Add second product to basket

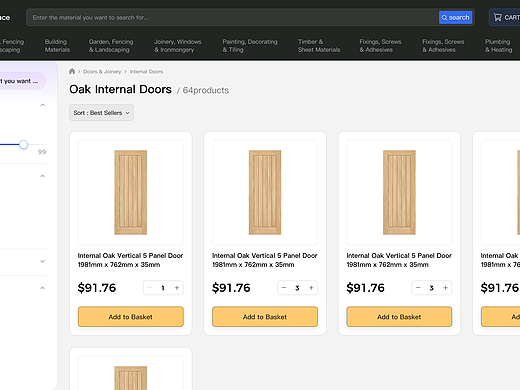[265, 317]
